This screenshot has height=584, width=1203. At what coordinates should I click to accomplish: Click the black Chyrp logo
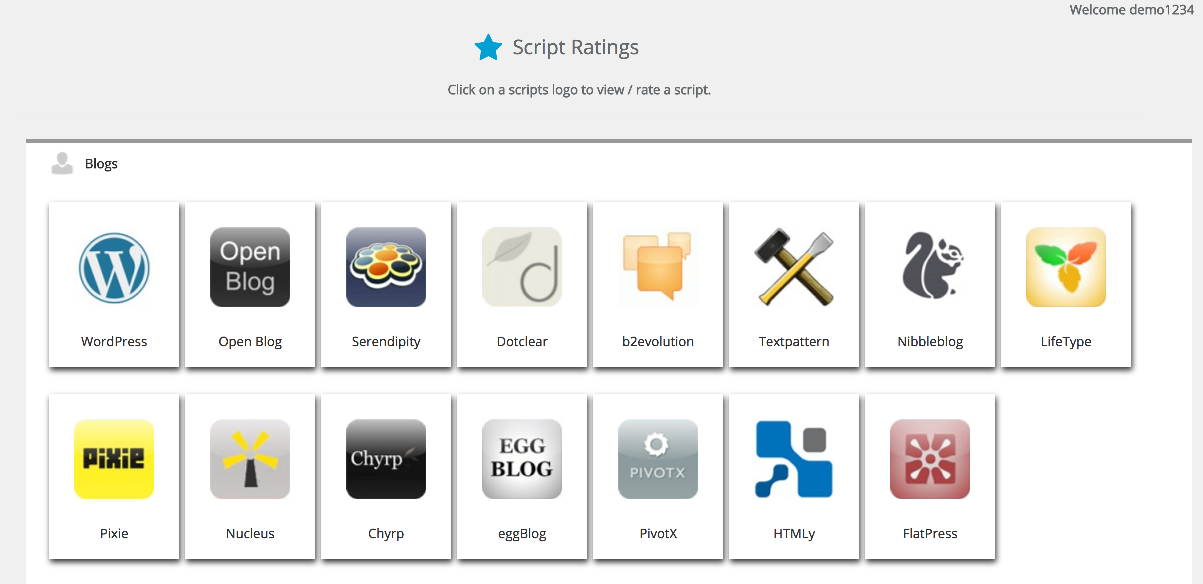pyautogui.click(x=386, y=459)
